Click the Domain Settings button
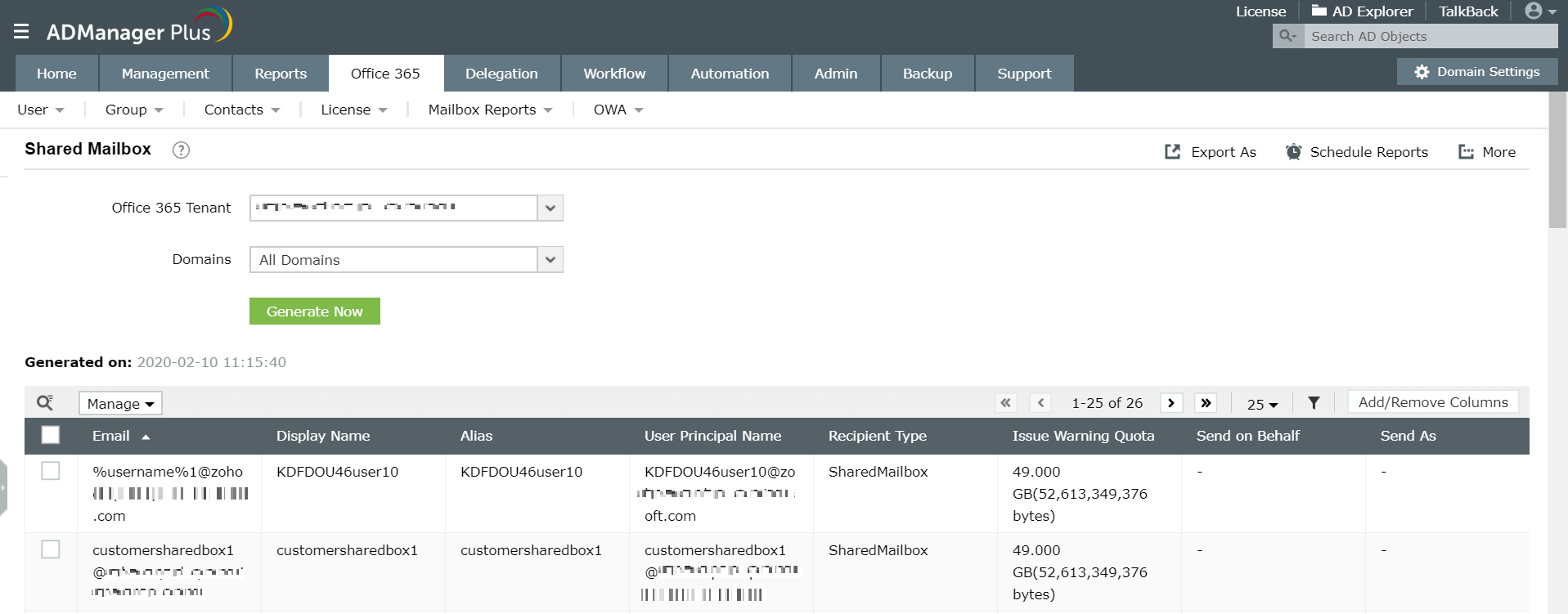Image resolution: width=1568 pixels, height=614 pixels. click(1477, 72)
